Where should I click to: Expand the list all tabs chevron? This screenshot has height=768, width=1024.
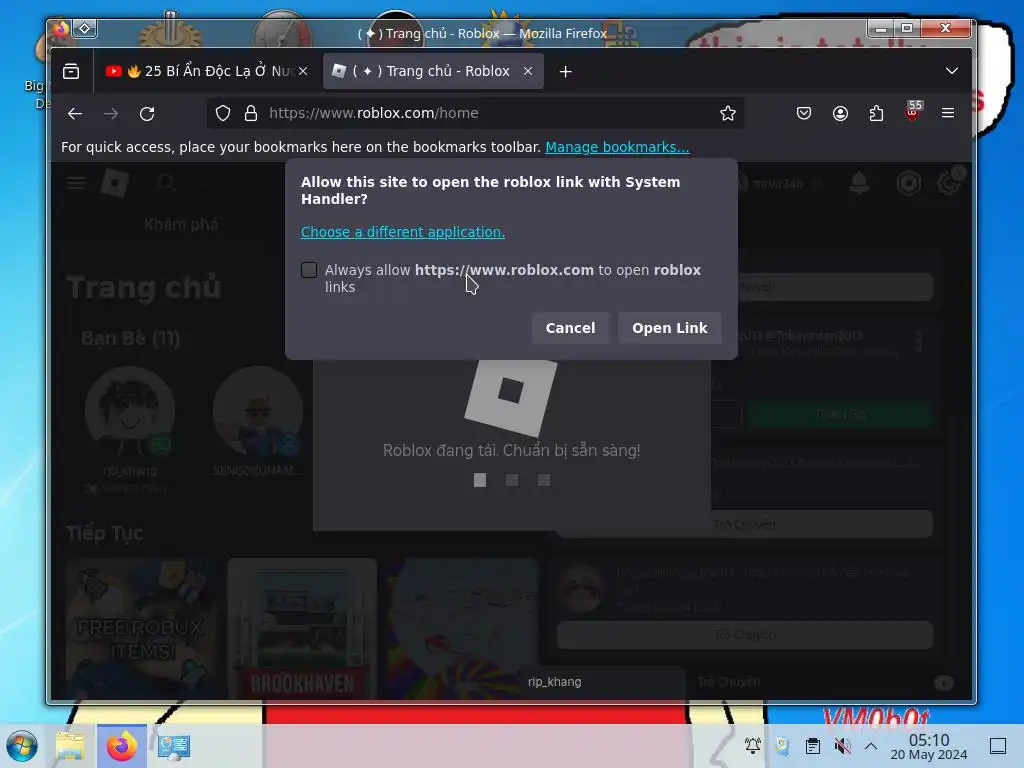coord(952,71)
